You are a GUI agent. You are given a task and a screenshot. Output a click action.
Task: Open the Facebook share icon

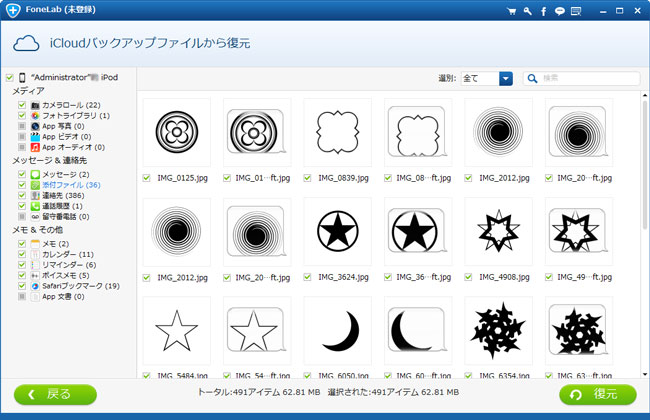pyautogui.click(x=542, y=11)
